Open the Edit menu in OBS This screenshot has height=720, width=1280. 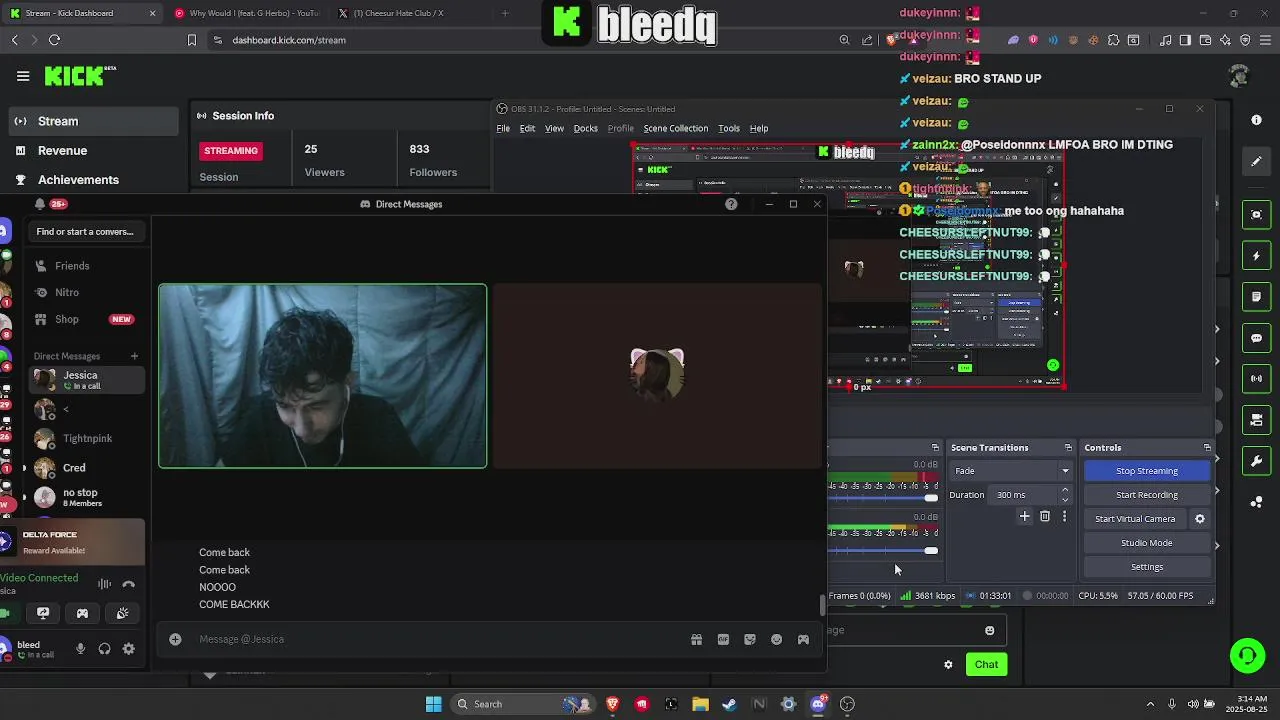tap(527, 128)
